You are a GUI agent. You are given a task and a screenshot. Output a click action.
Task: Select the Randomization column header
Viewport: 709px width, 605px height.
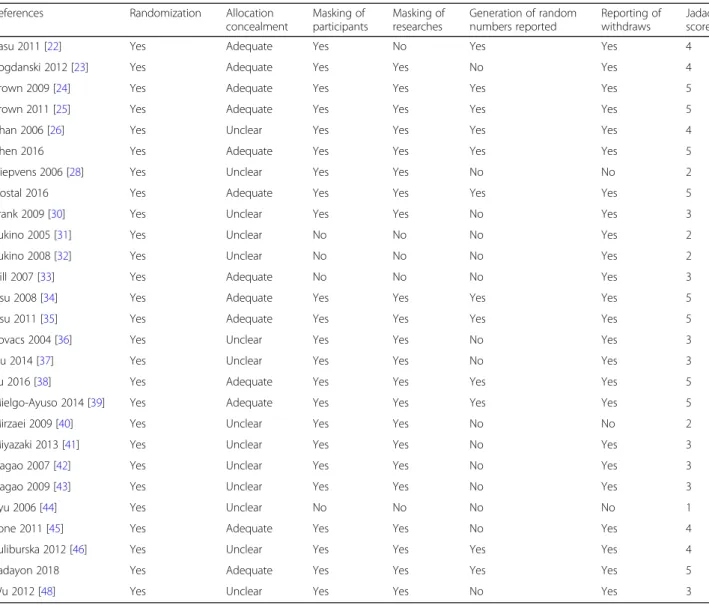(165, 13)
